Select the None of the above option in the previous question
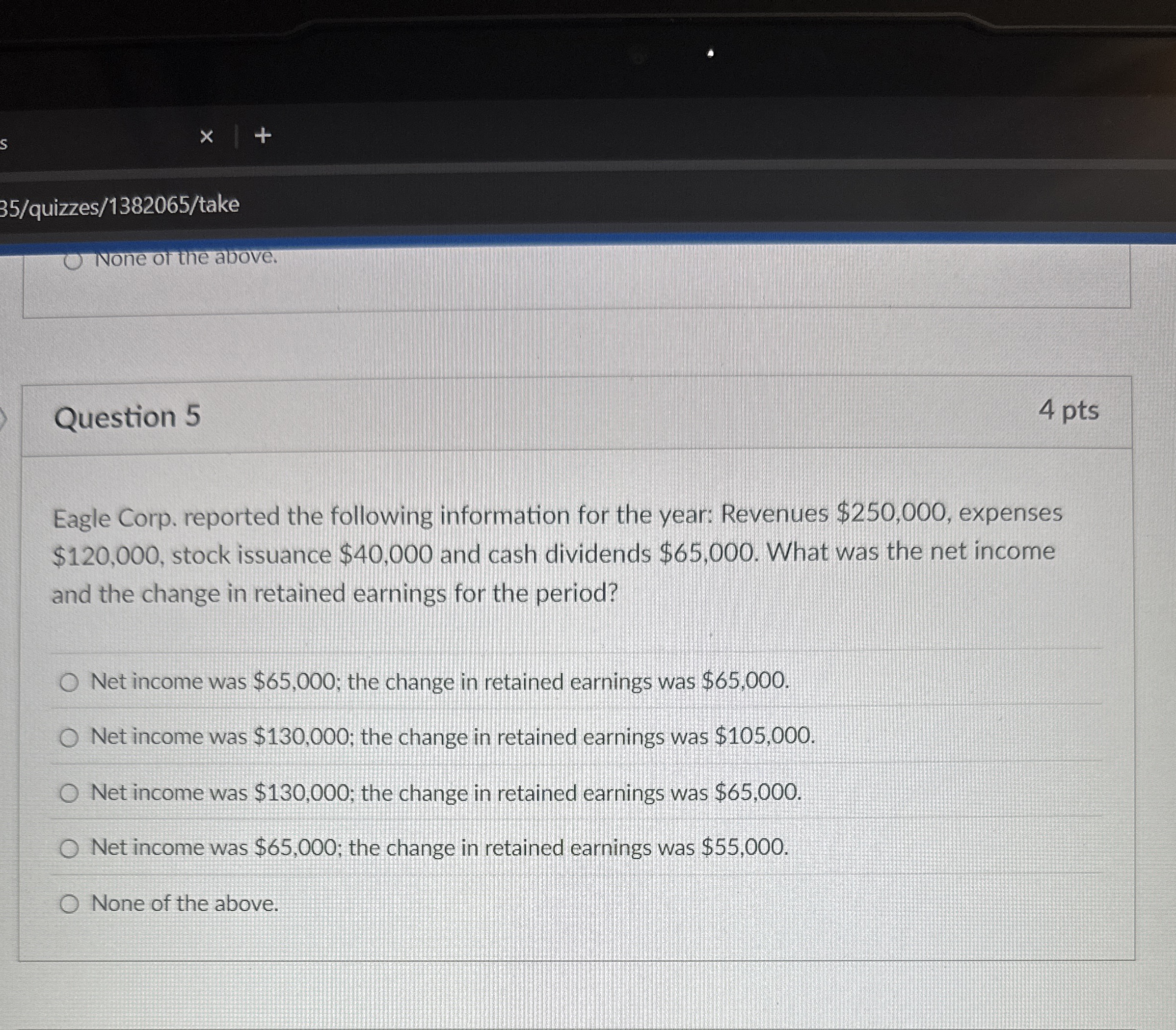 [x=73, y=262]
